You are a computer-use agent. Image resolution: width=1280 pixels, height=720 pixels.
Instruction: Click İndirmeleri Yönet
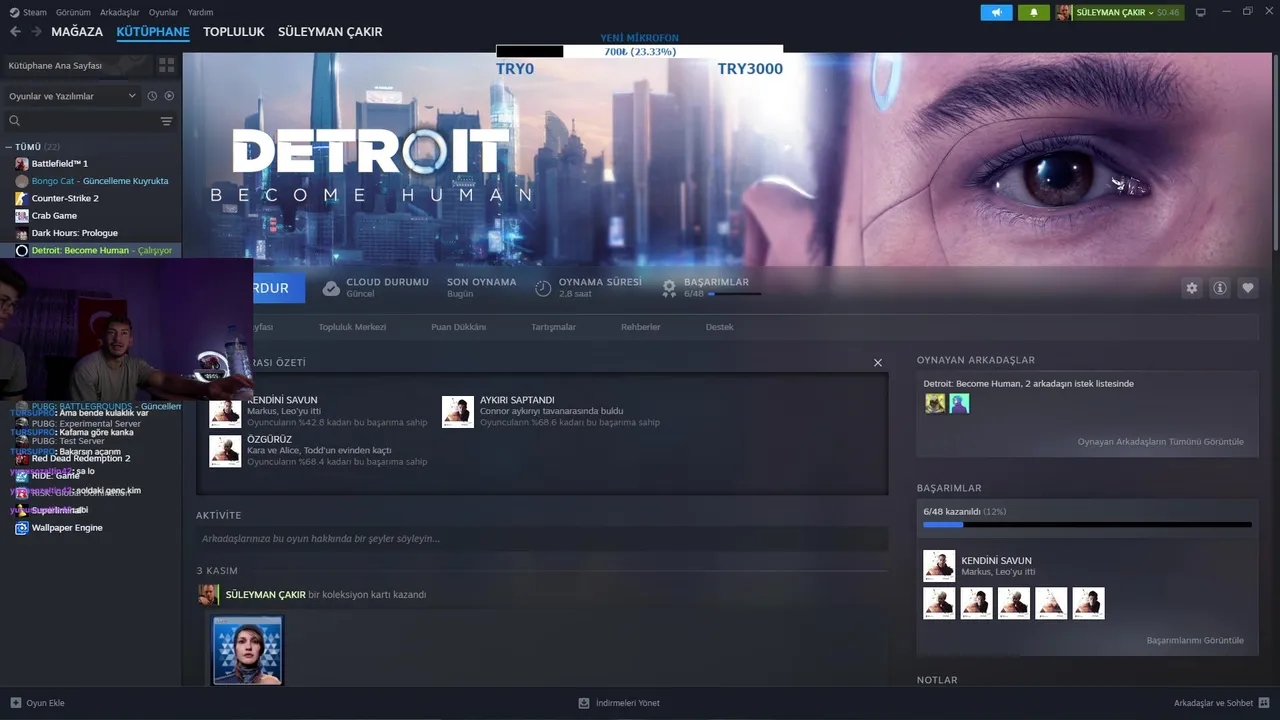[x=618, y=703]
